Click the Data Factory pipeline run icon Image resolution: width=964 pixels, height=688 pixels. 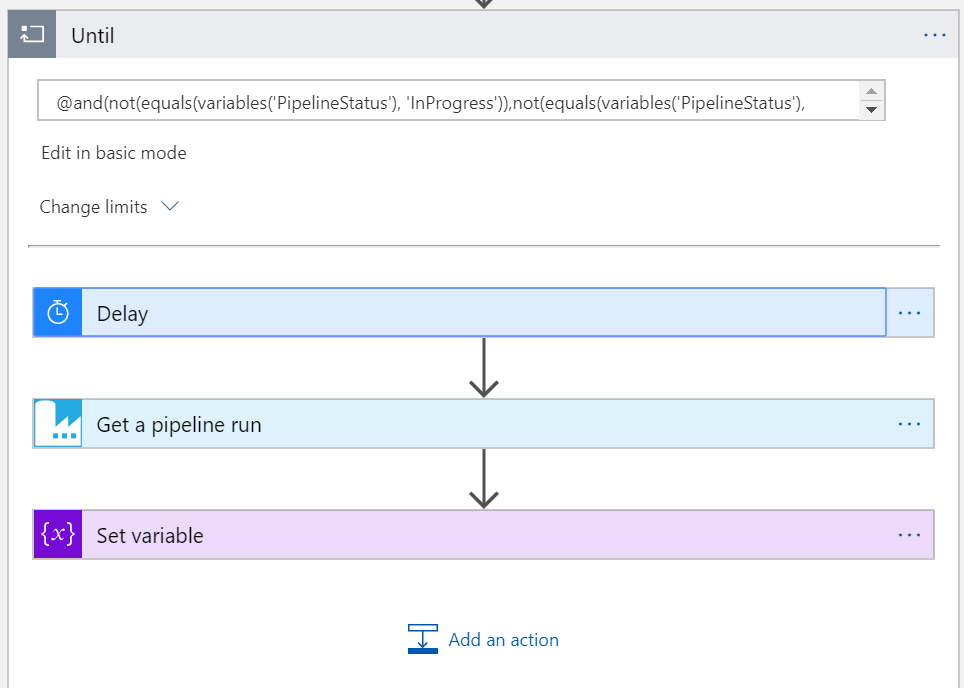pos(58,424)
